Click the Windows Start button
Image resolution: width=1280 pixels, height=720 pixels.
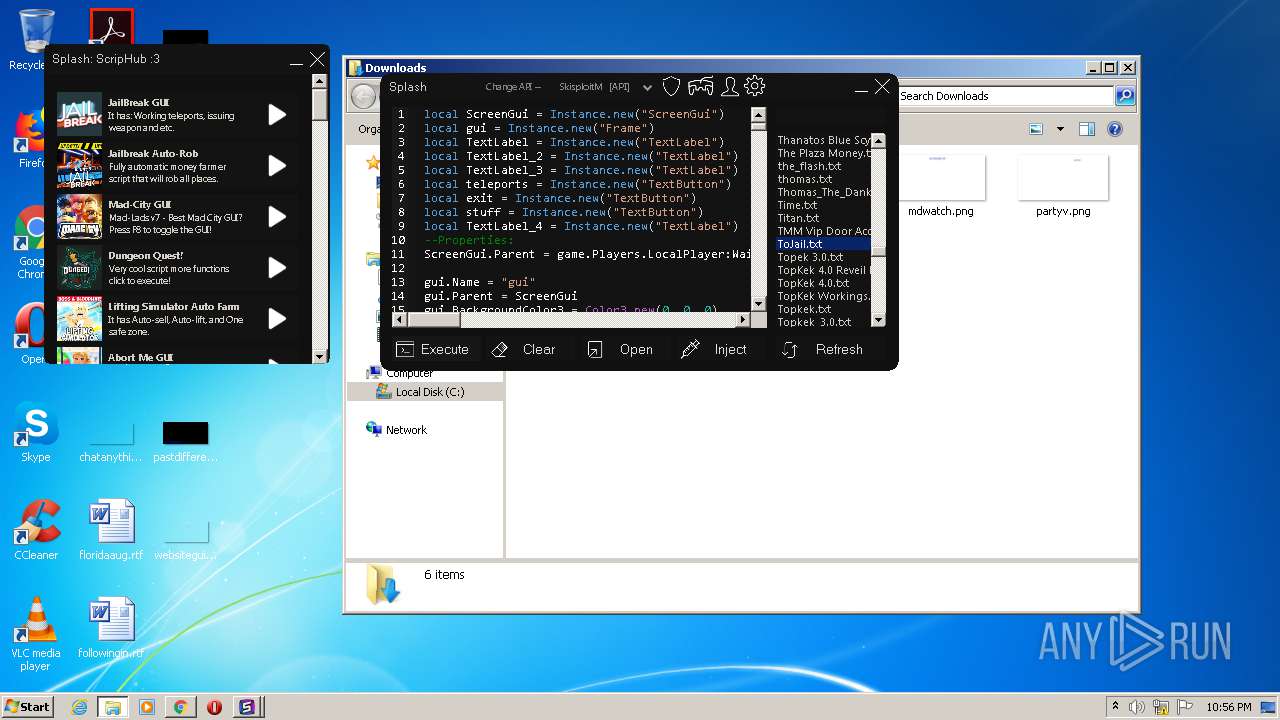(27, 706)
